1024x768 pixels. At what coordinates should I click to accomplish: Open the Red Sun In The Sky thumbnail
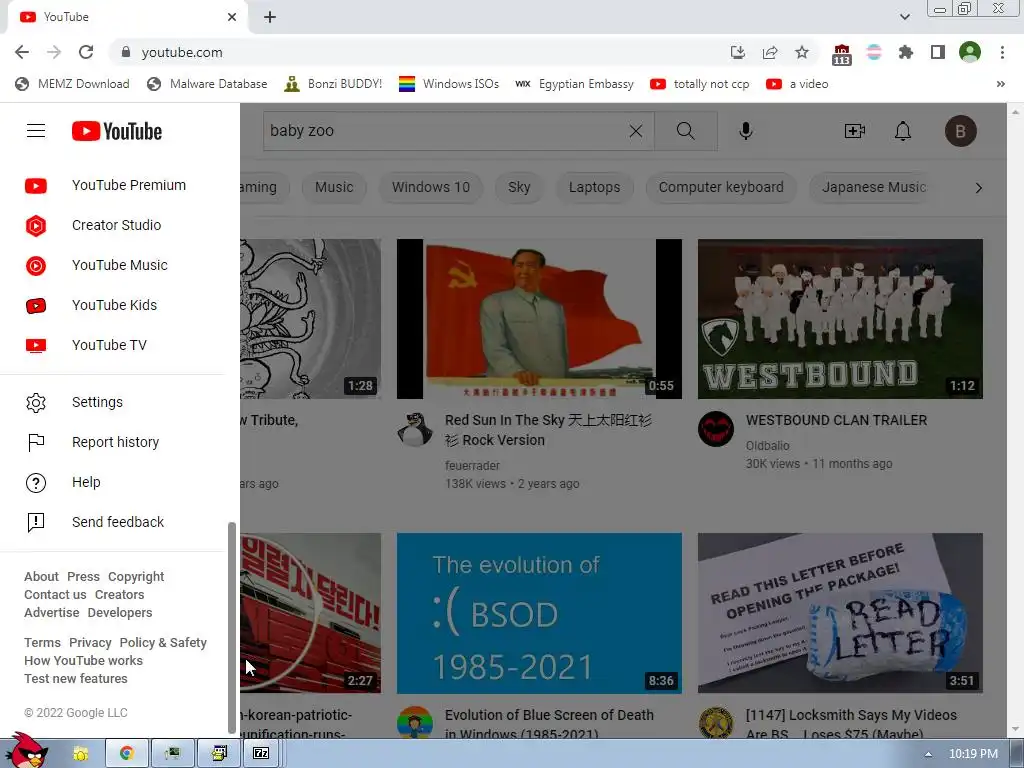point(539,319)
